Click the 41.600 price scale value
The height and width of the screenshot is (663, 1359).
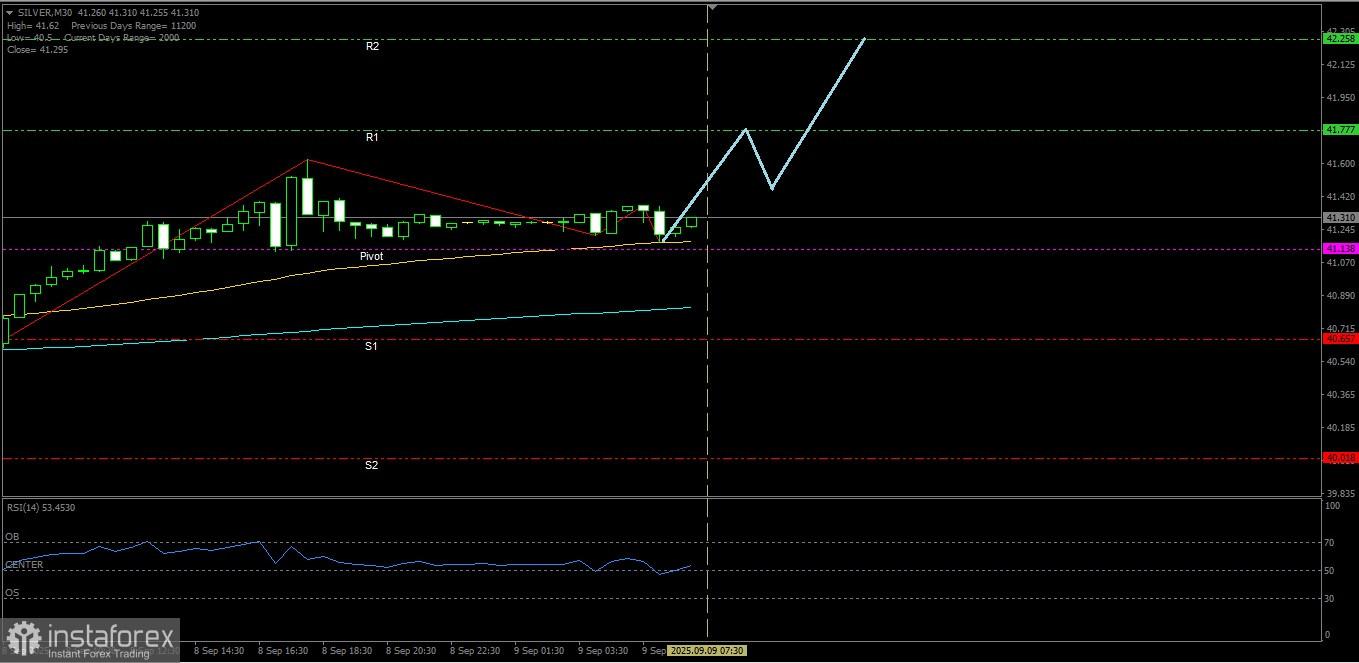pos(1340,163)
